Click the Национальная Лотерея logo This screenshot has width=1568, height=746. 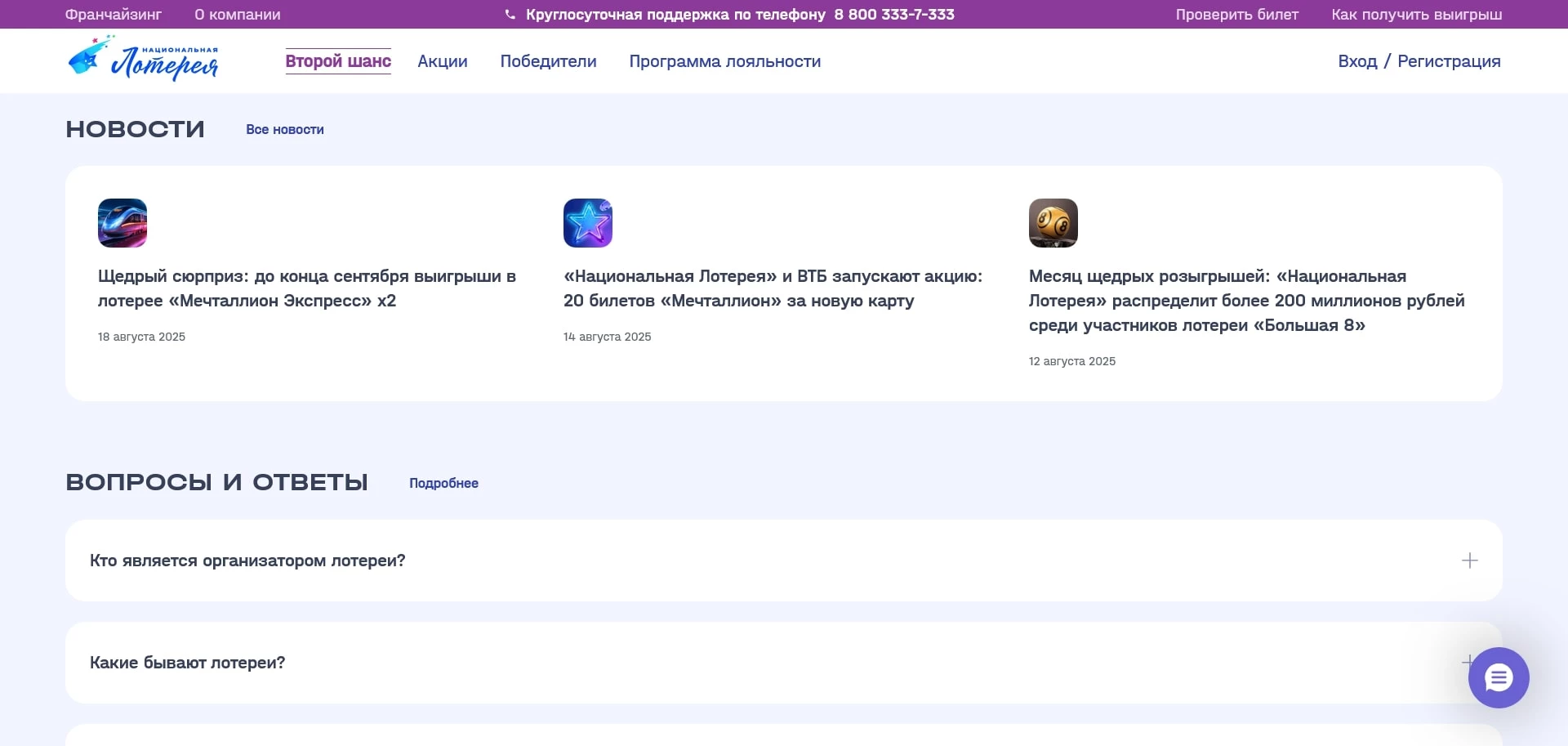pos(143,58)
